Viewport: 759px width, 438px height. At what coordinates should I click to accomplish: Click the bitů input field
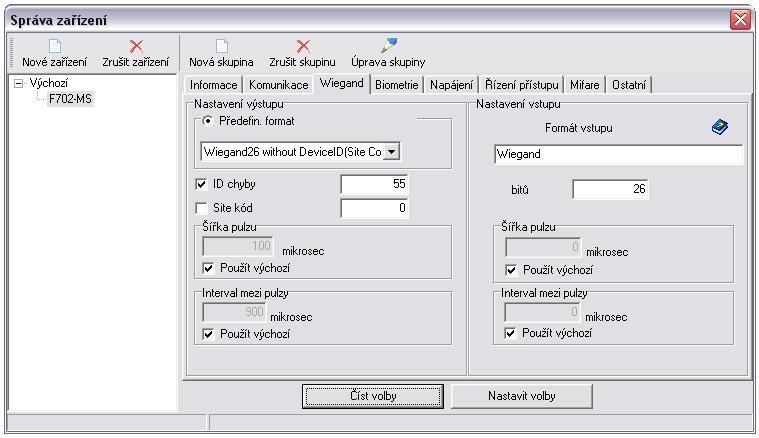coord(609,189)
